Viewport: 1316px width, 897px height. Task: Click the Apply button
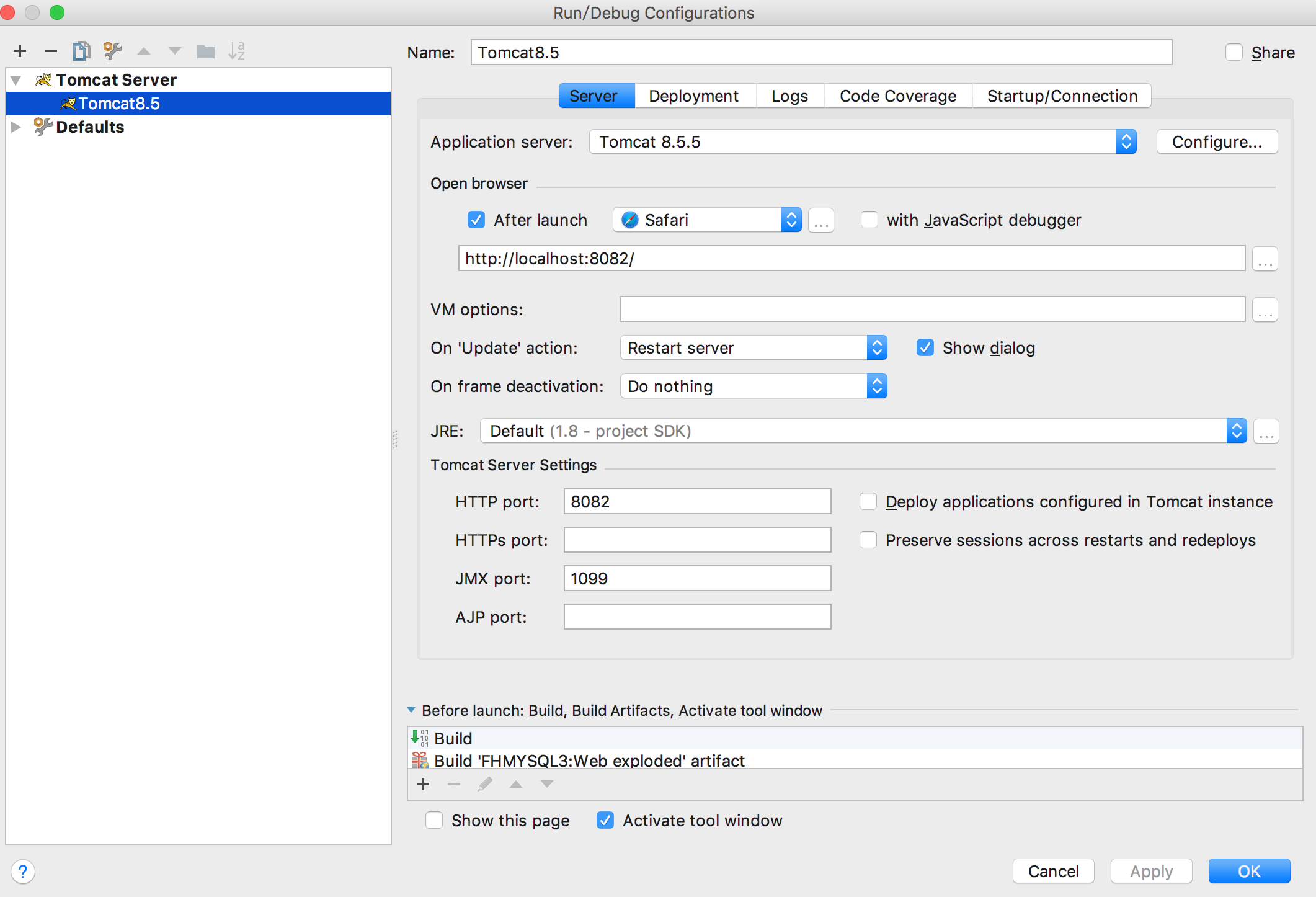pos(1151,871)
